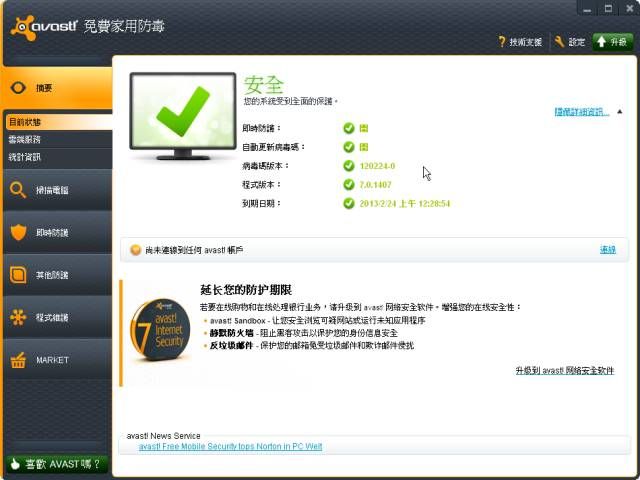Open 設定 with the wrench icon
640x480 pixels.
[x=559, y=42]
